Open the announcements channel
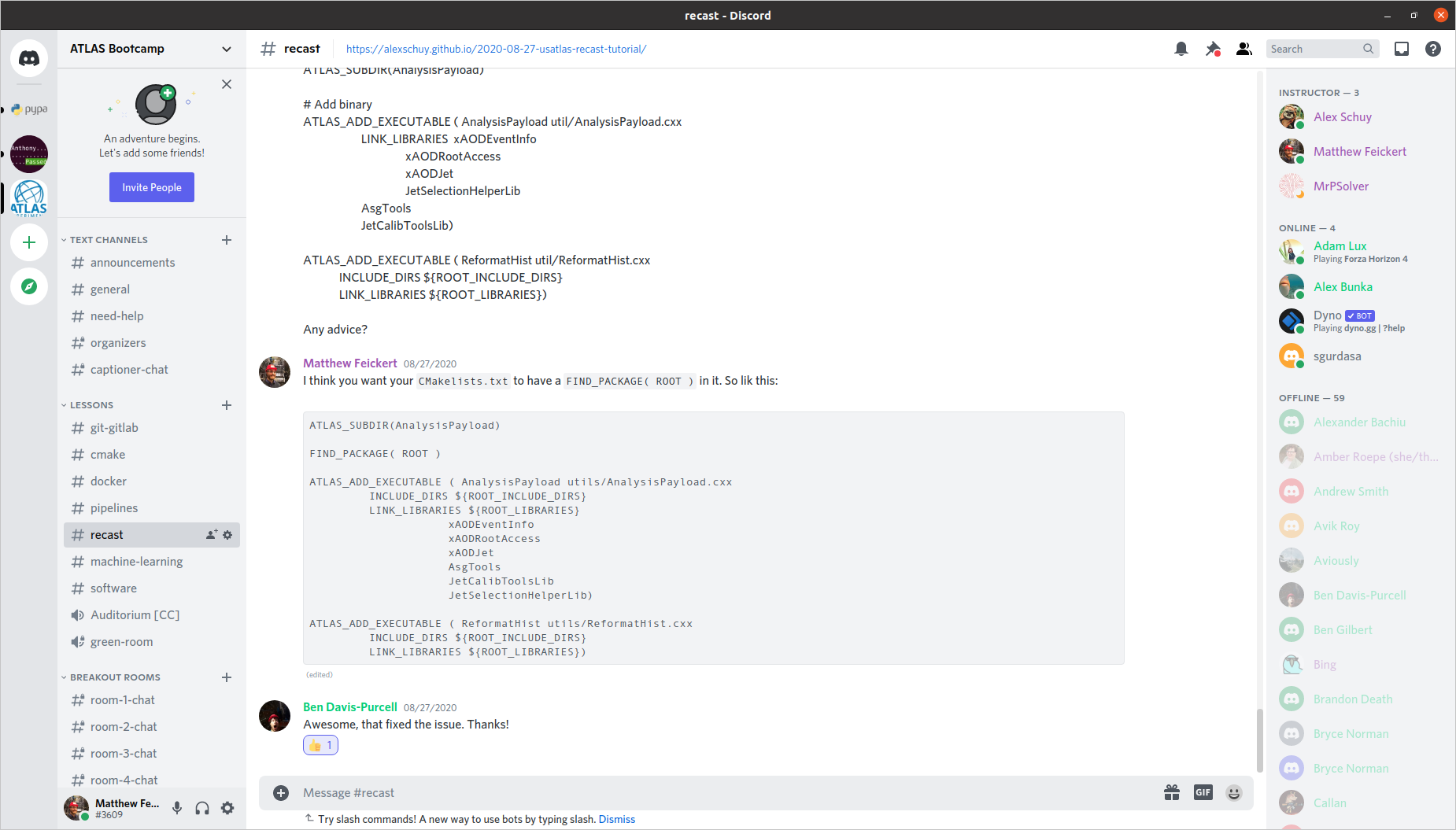 point(152,263)
